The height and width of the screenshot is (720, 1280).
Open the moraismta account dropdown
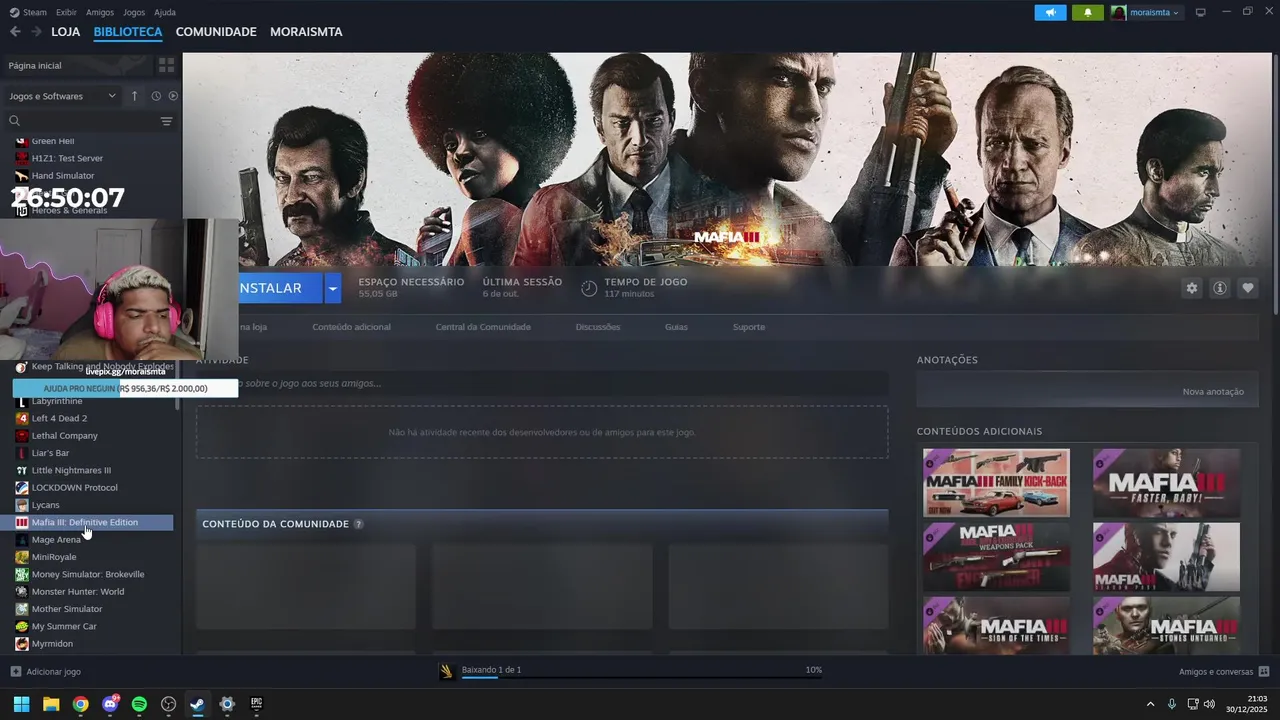1146,13
